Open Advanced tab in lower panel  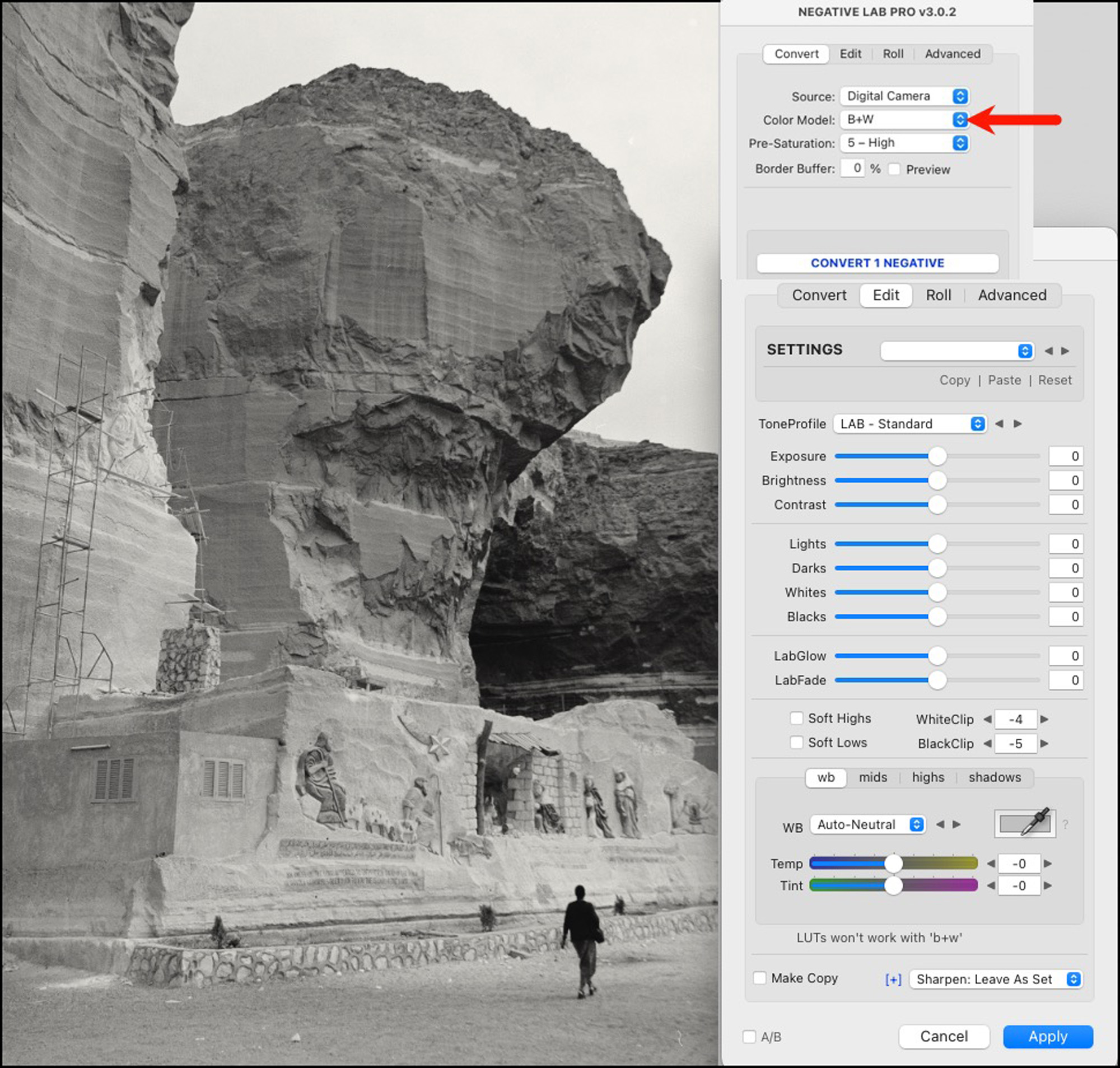1012,295
